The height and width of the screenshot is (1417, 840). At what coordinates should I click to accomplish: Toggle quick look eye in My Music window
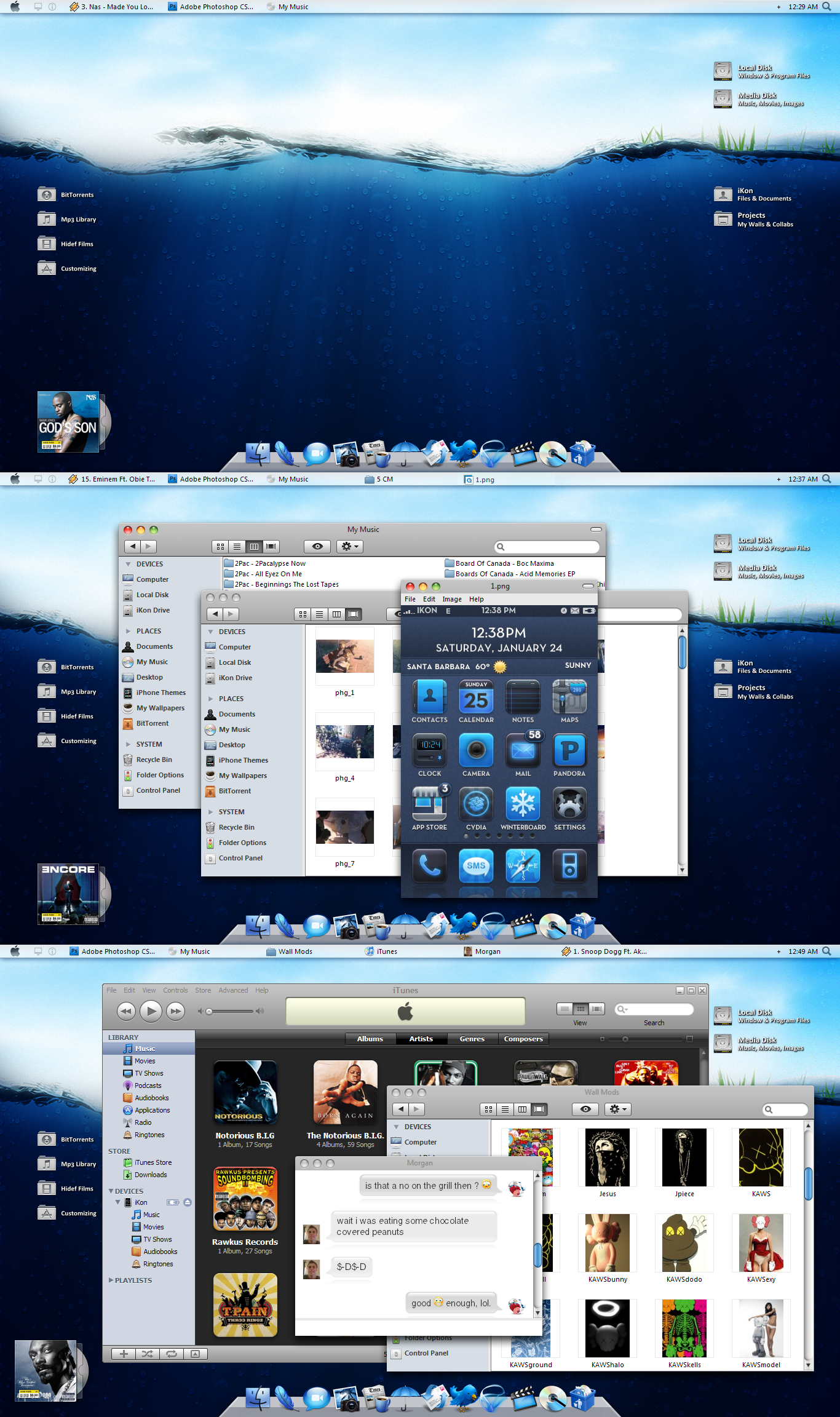tap(317, 546)
